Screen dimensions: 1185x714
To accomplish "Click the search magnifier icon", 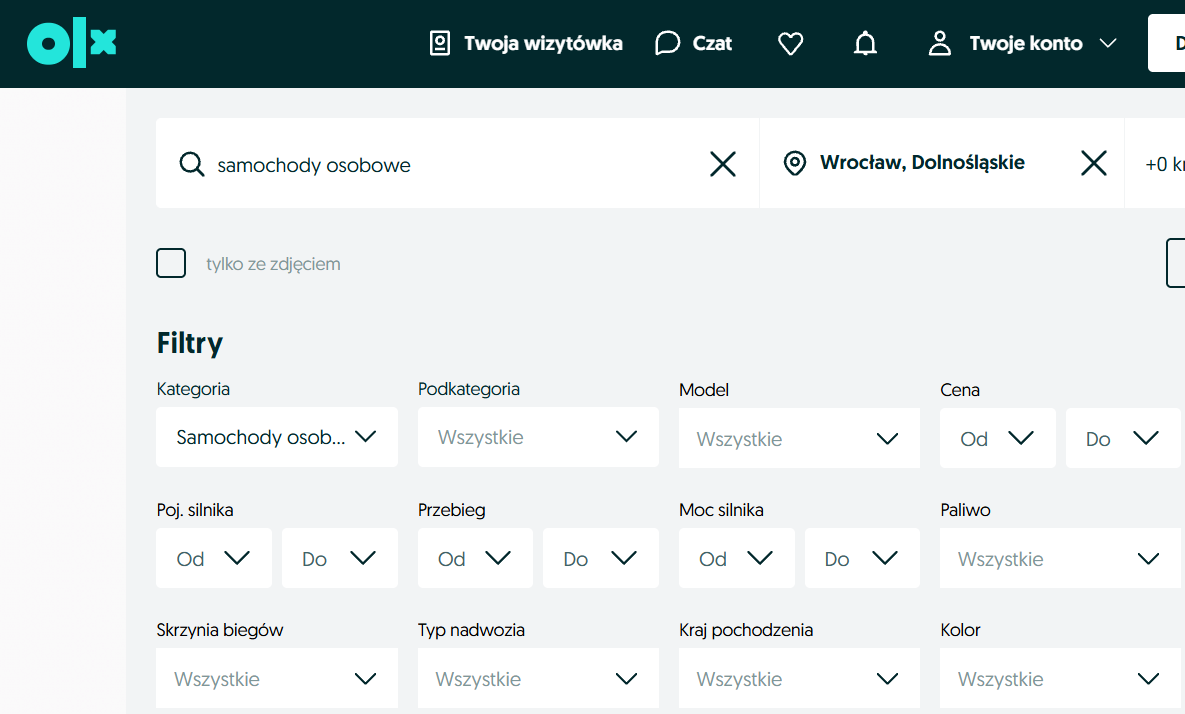I will coord(192,164).
